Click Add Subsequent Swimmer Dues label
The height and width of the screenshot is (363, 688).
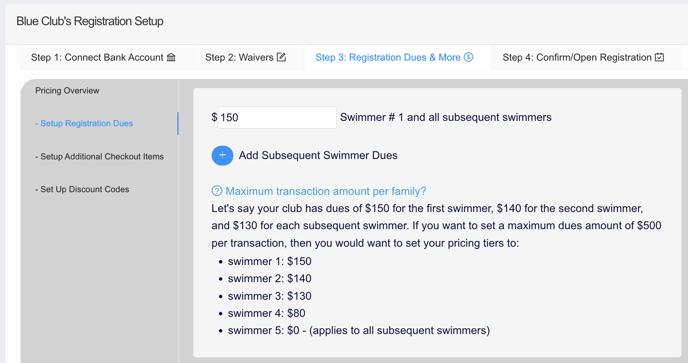tap(318, 155)
